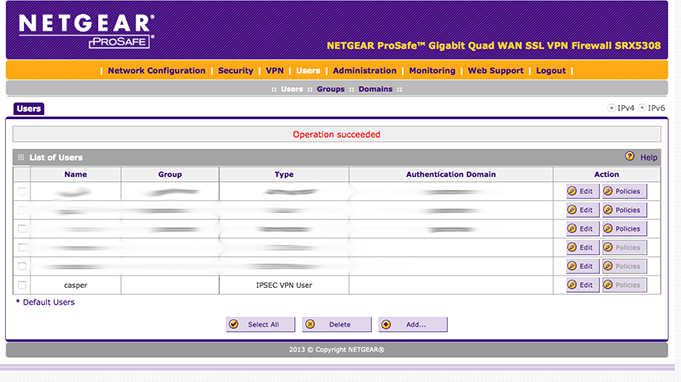Switch to the Groups submenu tab
The width and height of the screenshot is (681, 382).
click(x=331, y=89)
